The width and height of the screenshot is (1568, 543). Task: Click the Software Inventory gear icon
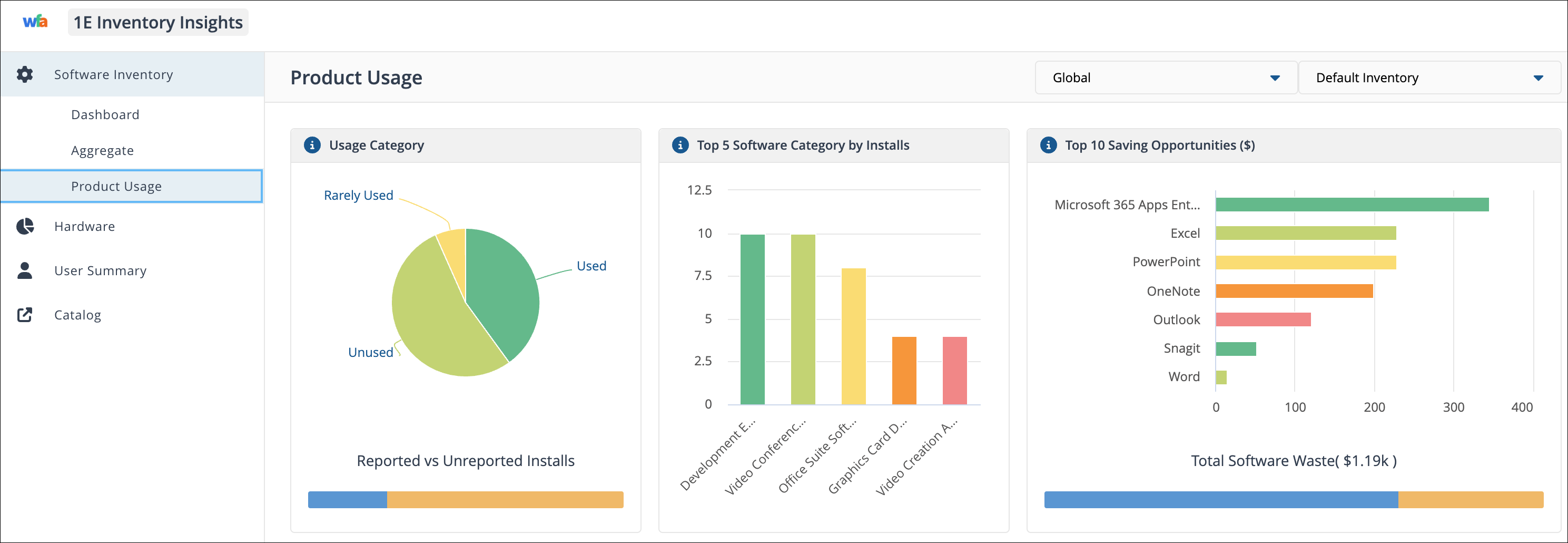pos(25,74)
